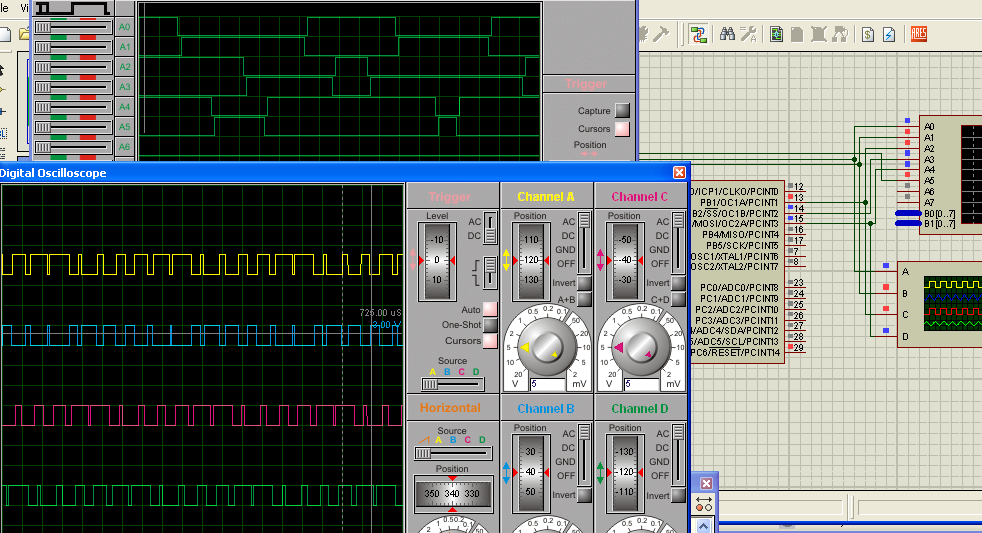The height and width of the screenshot is (533, 982).
Task: Close the small floating panel
Action: pos(706,484)
